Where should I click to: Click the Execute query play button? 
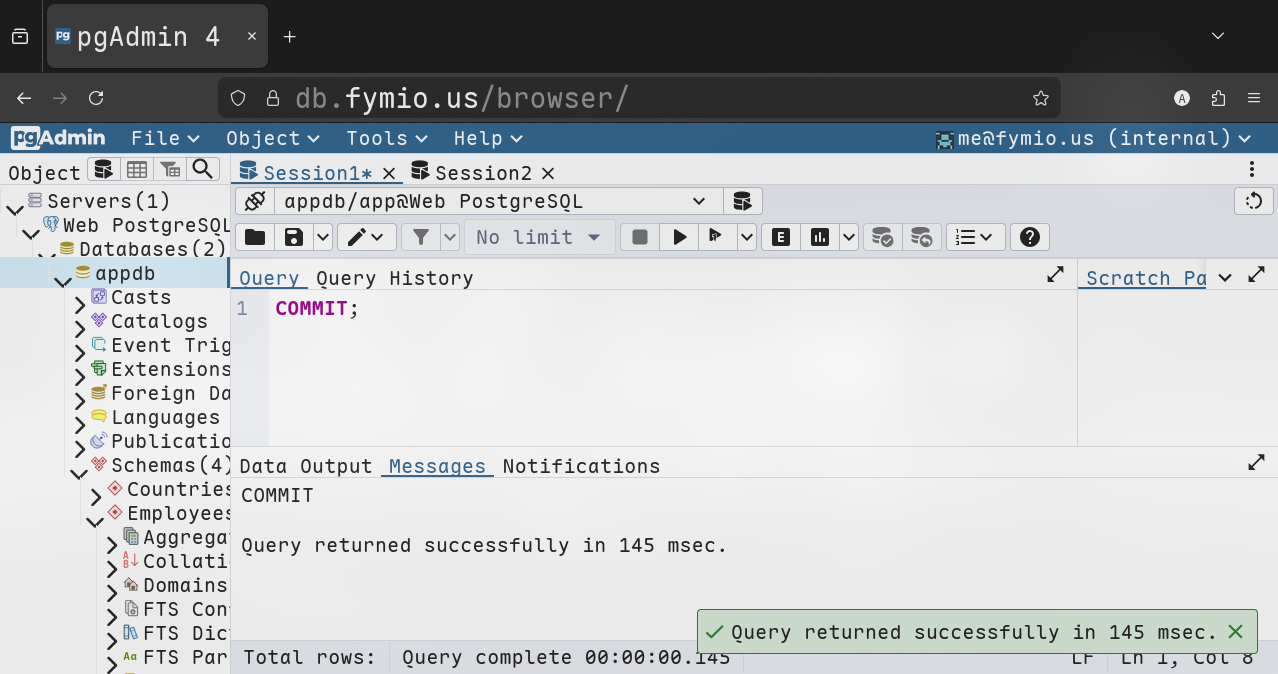680,237
